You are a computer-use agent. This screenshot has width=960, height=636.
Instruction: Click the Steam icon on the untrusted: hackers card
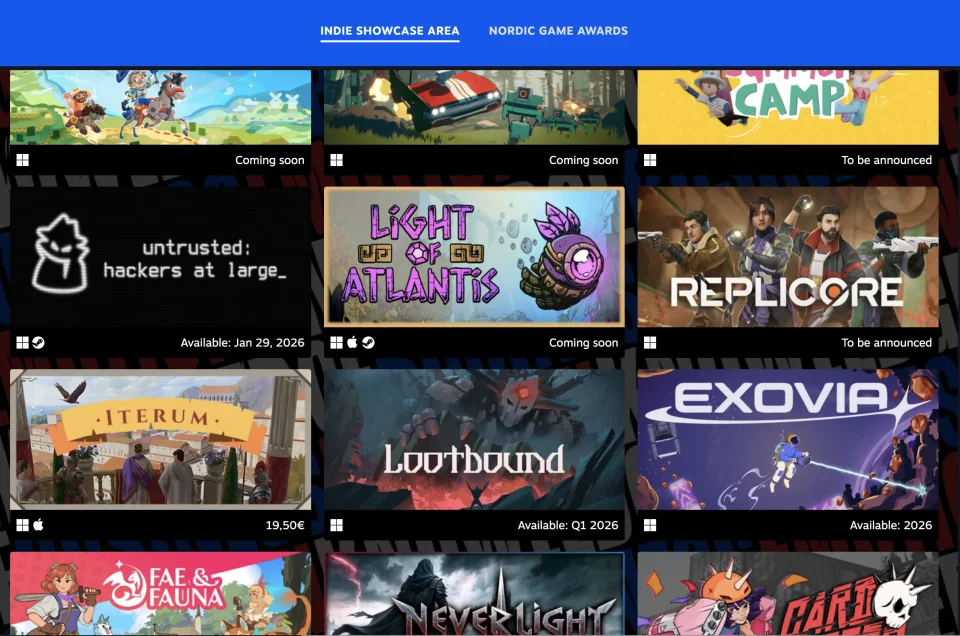pos(38,342)
